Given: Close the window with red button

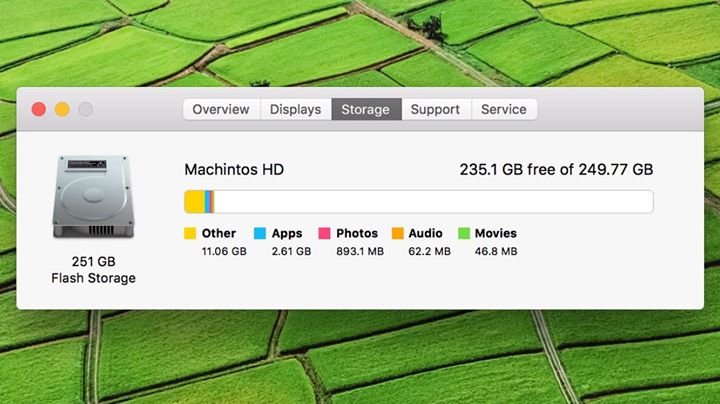Looking at the screenshot, I should pyautogui.click(x=39, y=109).
